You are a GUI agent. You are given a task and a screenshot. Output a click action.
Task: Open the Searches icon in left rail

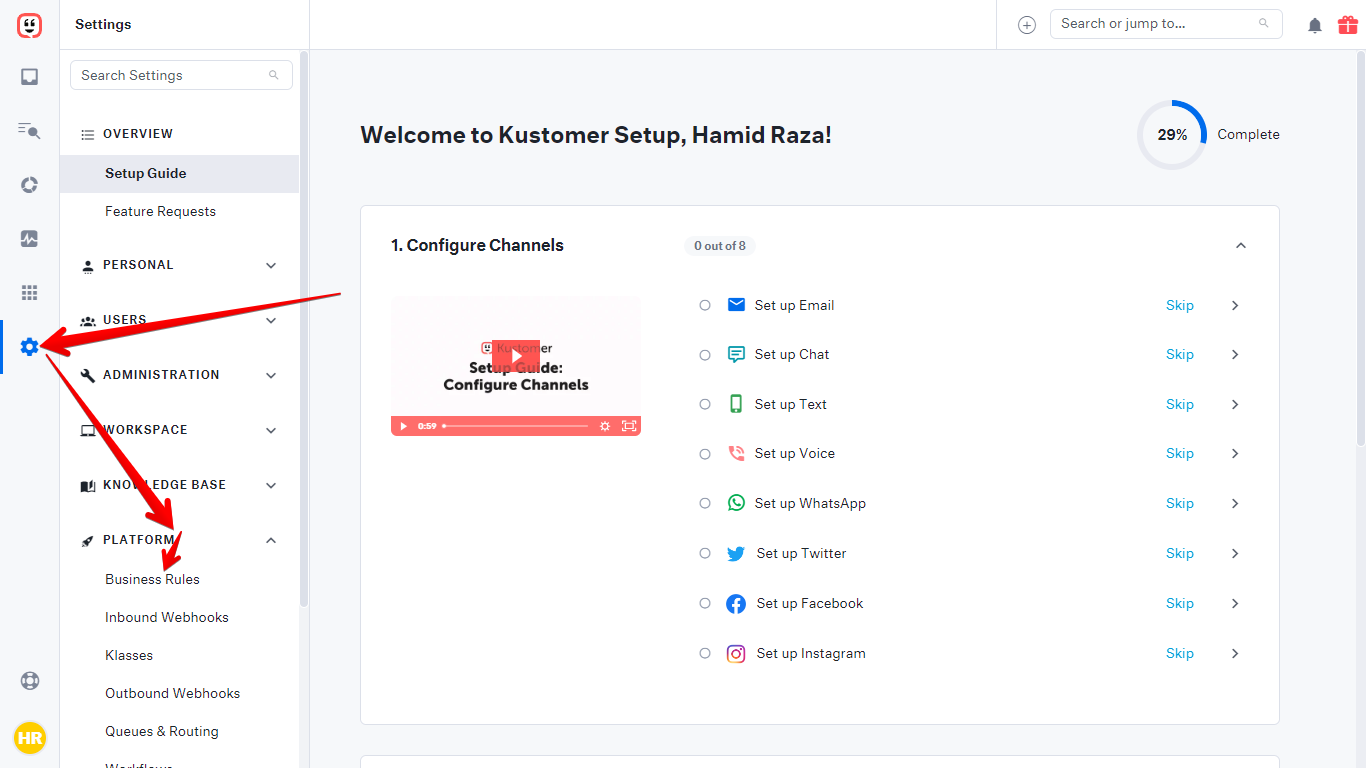[29, 130]
